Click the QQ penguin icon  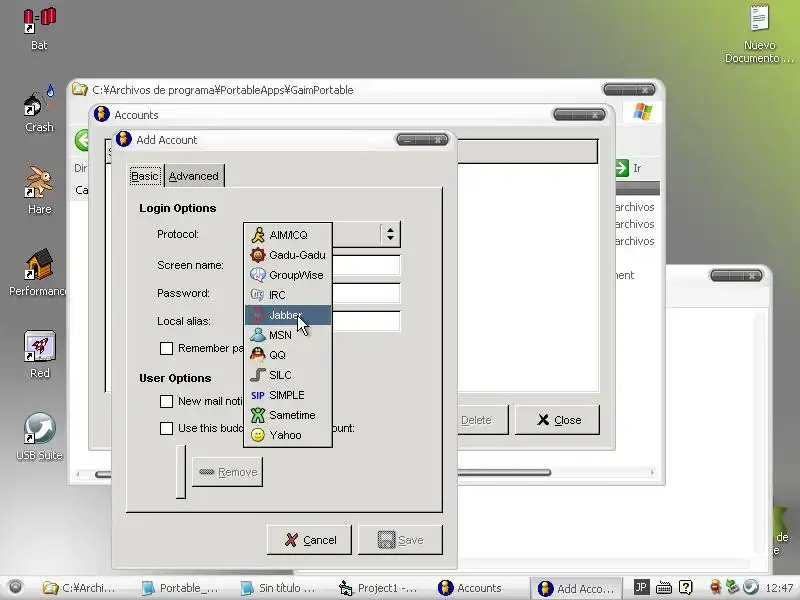[x=258, y=355]
